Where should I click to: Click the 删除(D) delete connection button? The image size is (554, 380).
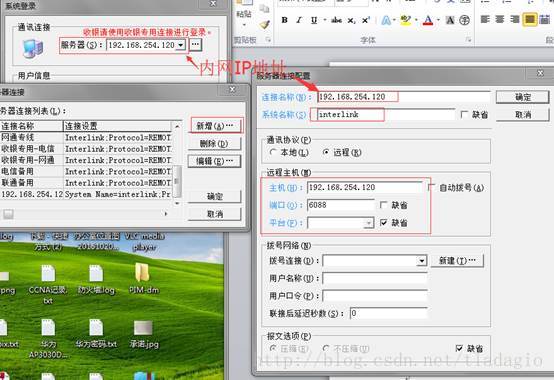click(x=214, y=143)
